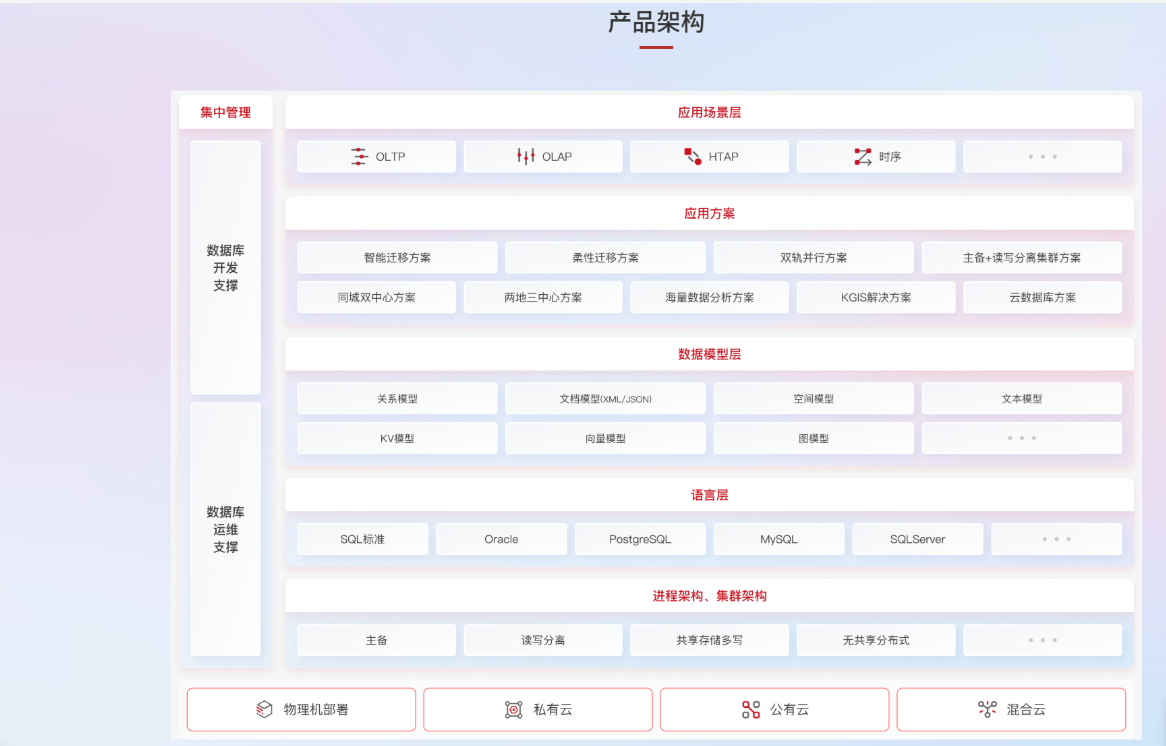This screenshot has width=1166, height=746.
Task: Click 应用方案 heading
Action: tap(709, 213)
